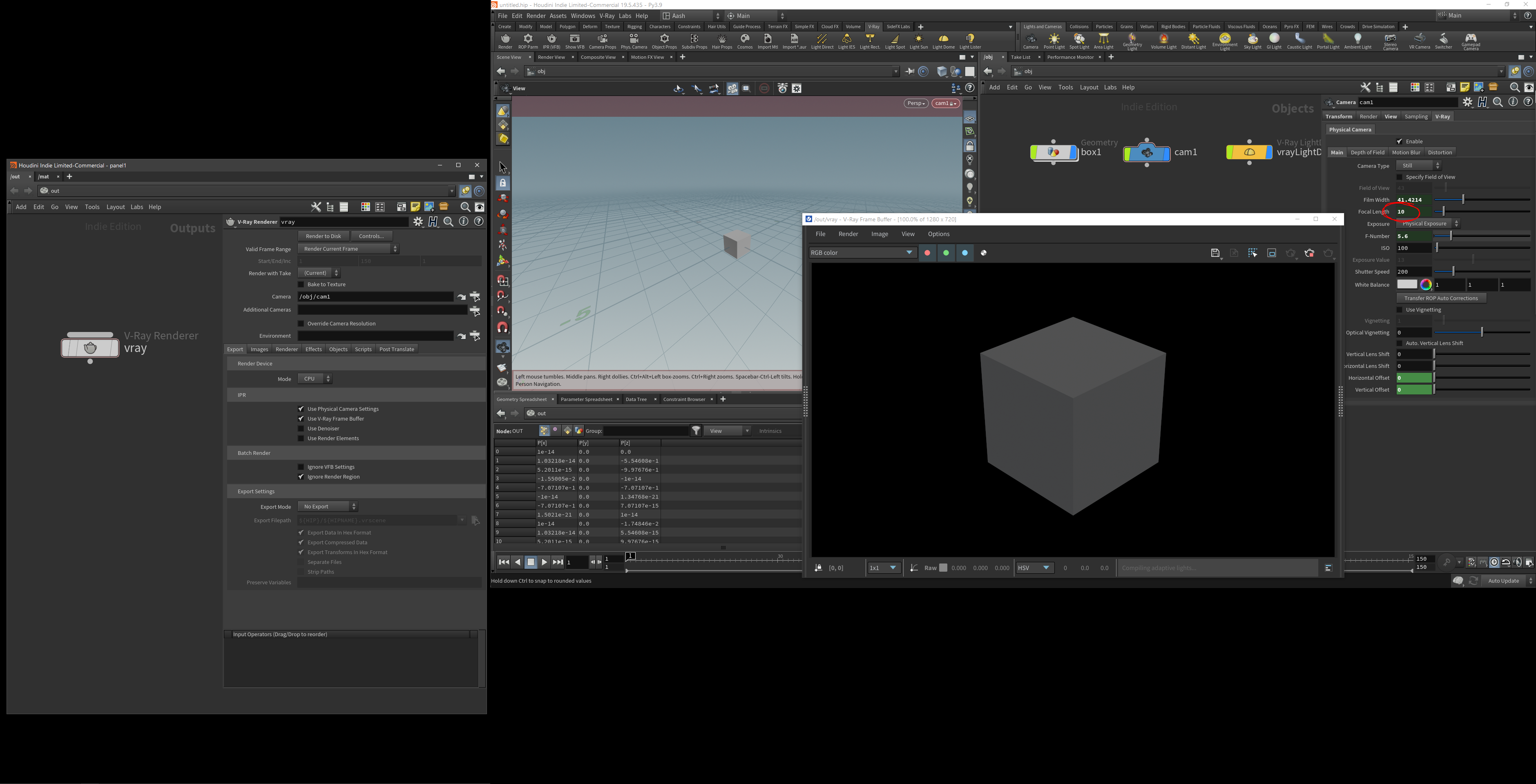Select Sampling tab on camera parameters
The width and height of the screenshot is (1536, 784).
1416,117
